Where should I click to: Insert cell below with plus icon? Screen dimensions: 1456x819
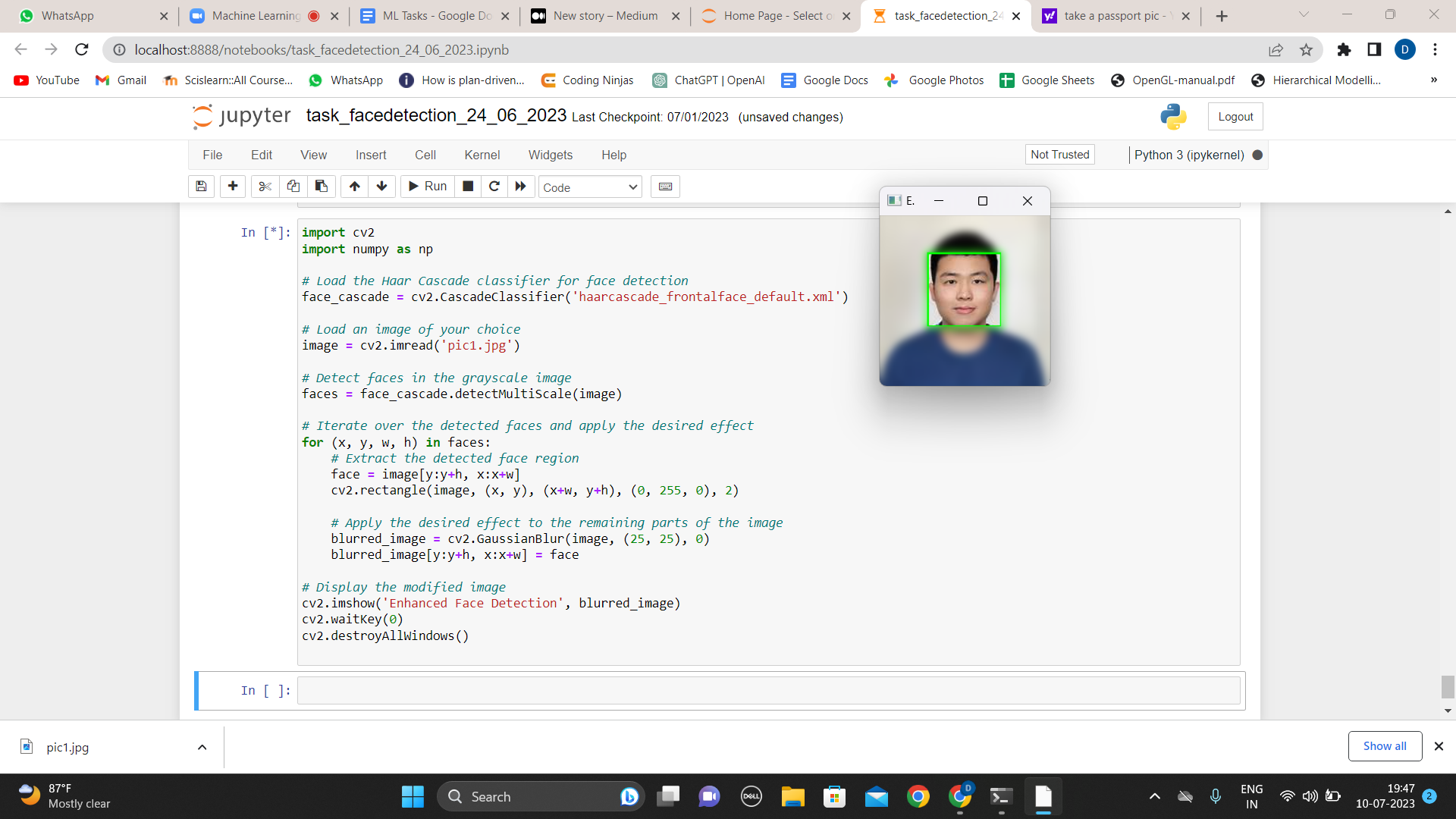point(233,187)
